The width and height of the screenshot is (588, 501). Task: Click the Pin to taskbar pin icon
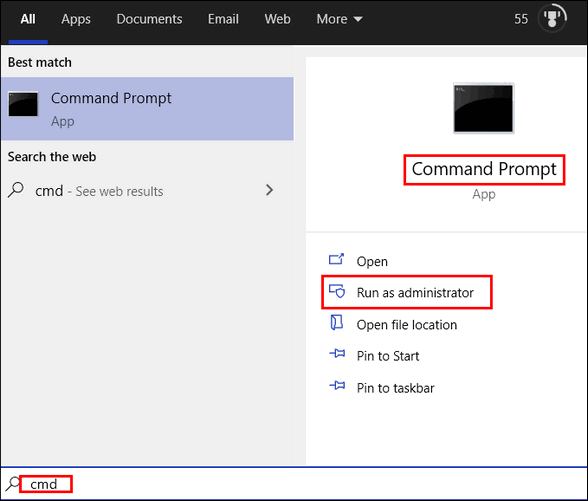pos(337,385)
